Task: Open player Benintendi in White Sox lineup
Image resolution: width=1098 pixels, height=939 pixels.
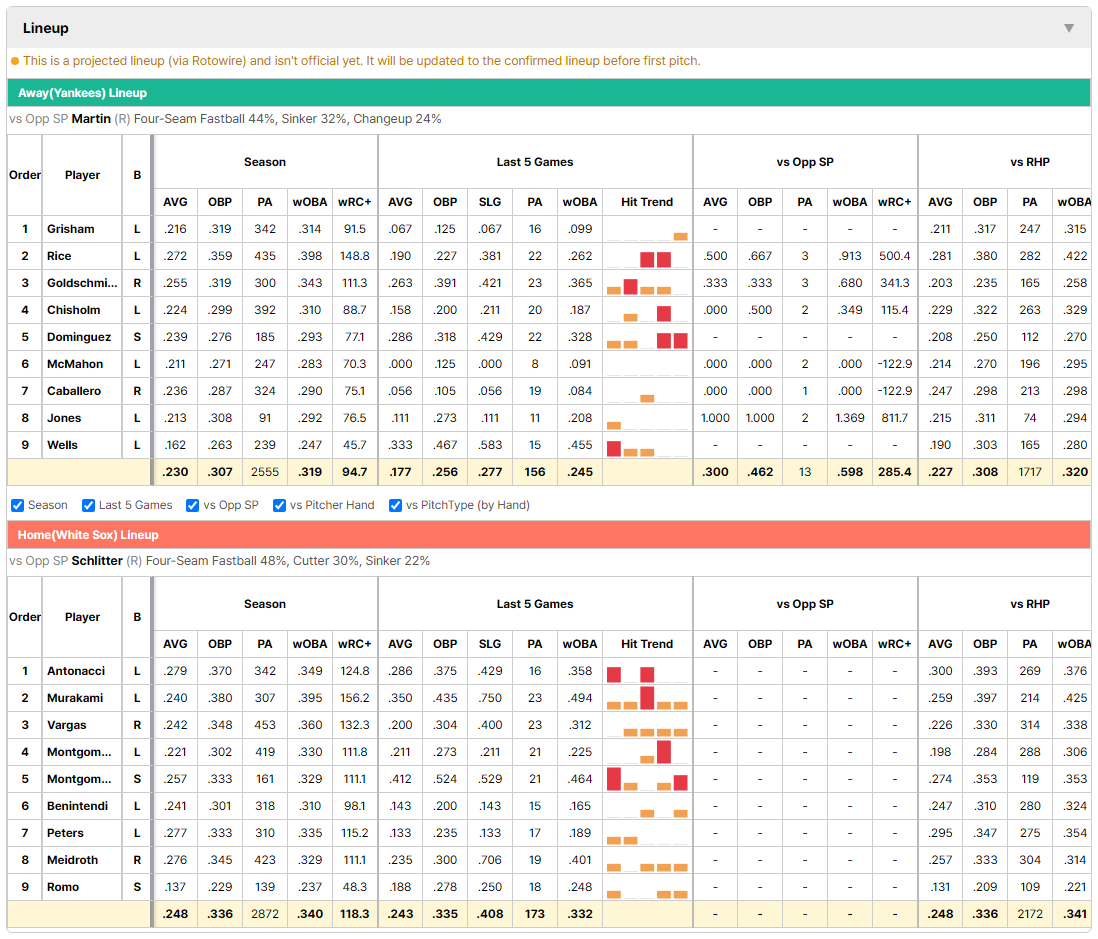Action: pos(78,806)
